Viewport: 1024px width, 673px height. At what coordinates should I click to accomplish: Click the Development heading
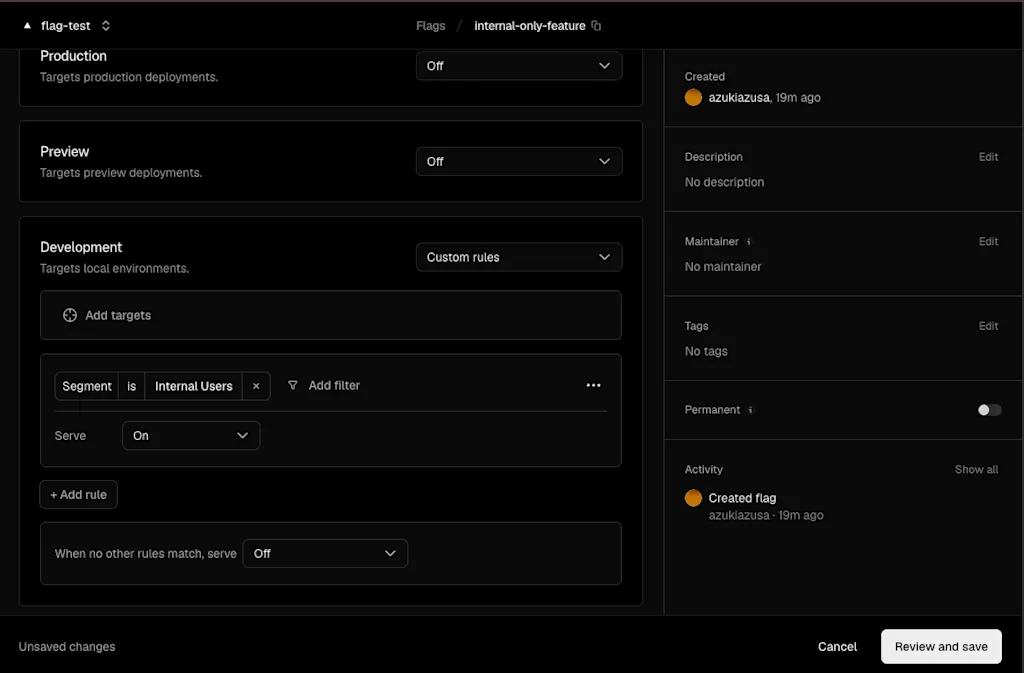(x=81, y=247)
